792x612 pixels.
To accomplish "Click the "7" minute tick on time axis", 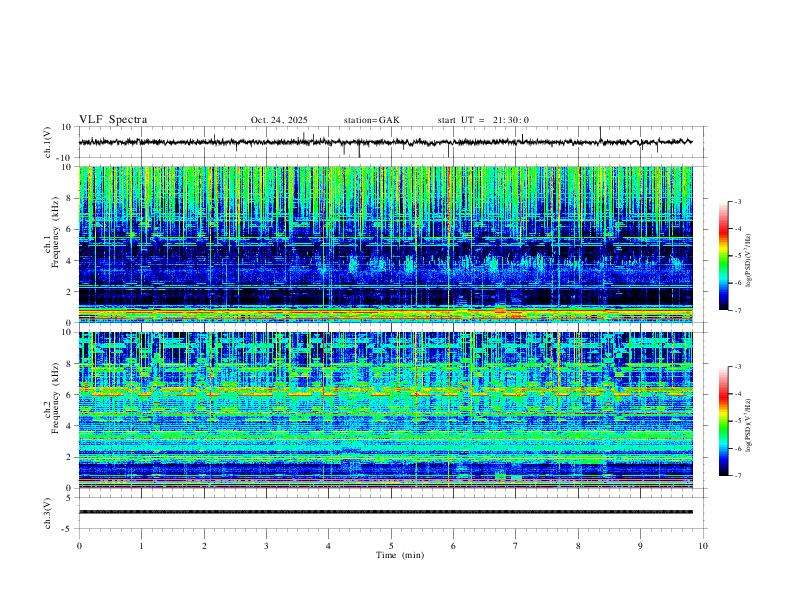I will tap(516, 546).
